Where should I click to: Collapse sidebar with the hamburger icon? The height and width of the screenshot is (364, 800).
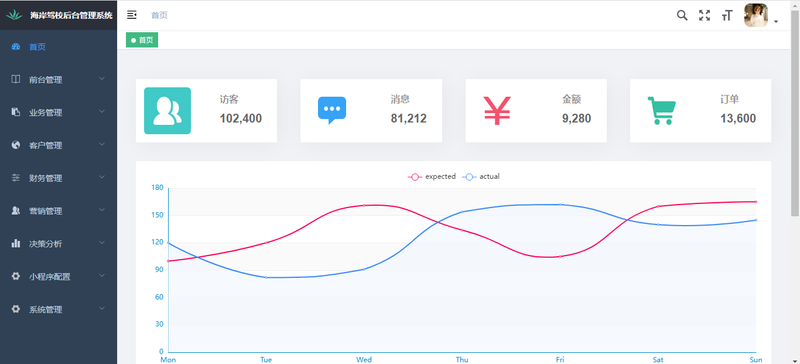[132, 15]
